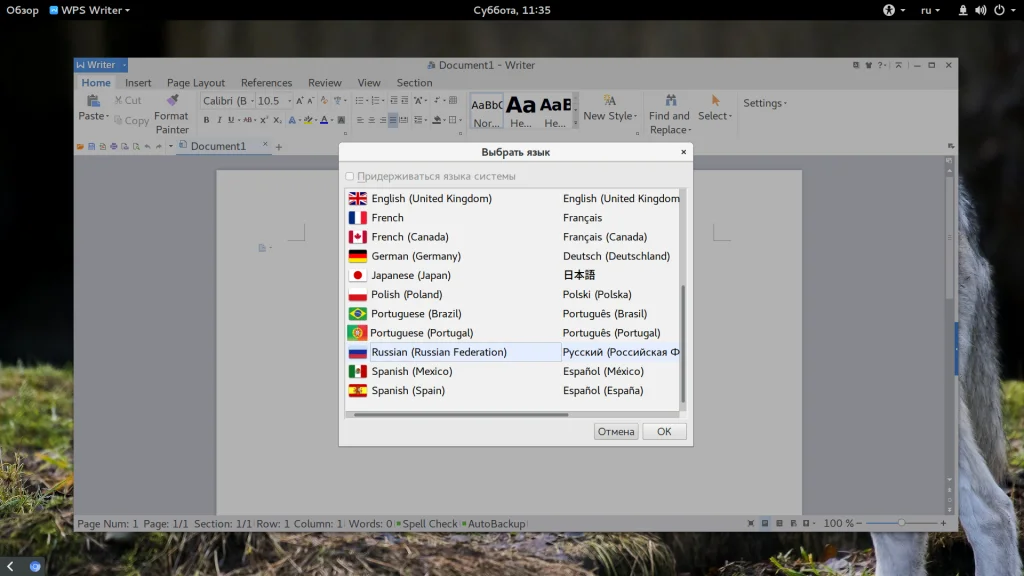Expand the Settings dropdown in ribbon
The image size is (1024, 576).
[x=764, y=103]
